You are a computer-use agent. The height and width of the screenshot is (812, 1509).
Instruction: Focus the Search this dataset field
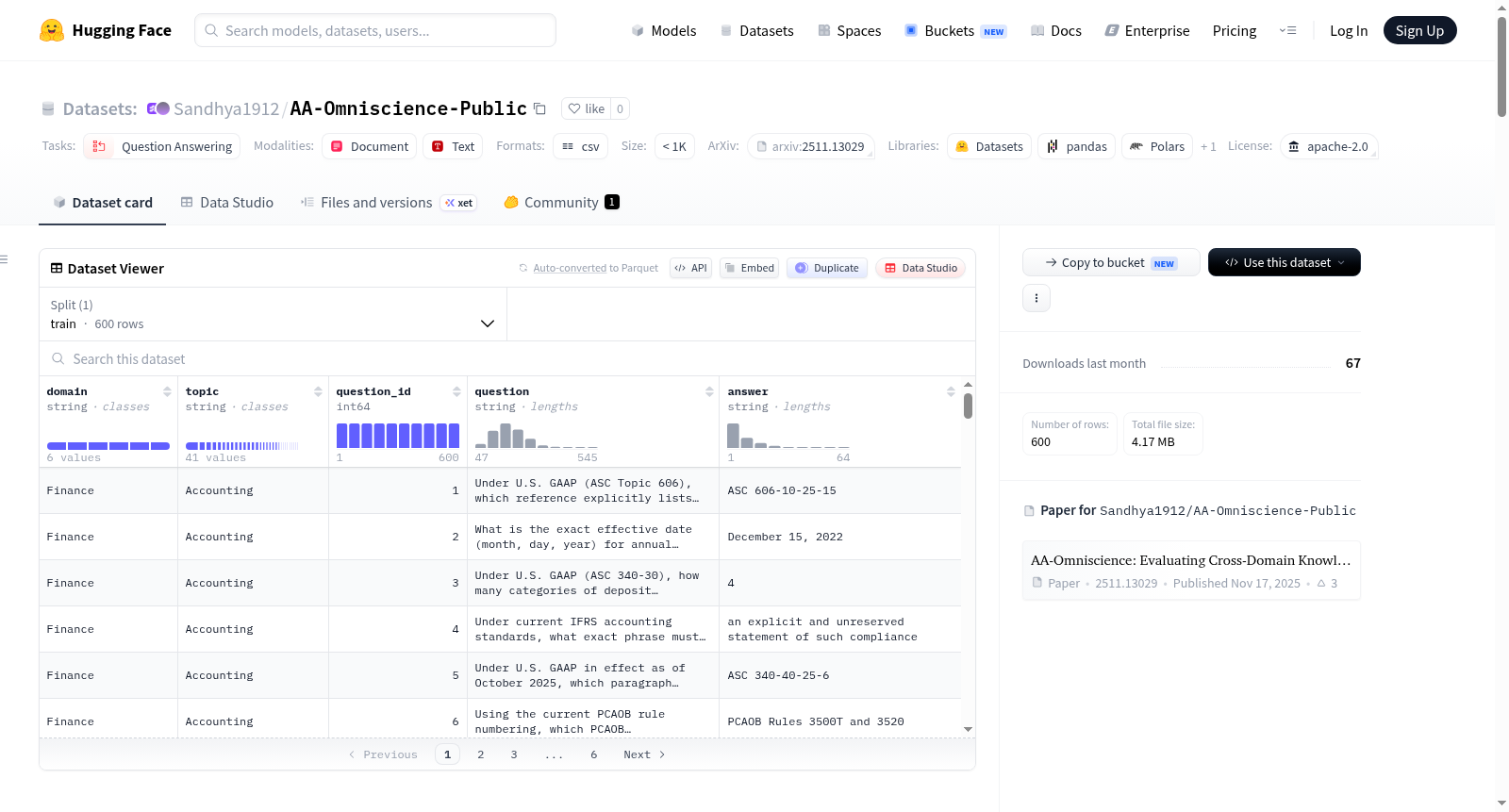(x=507, y=358)
